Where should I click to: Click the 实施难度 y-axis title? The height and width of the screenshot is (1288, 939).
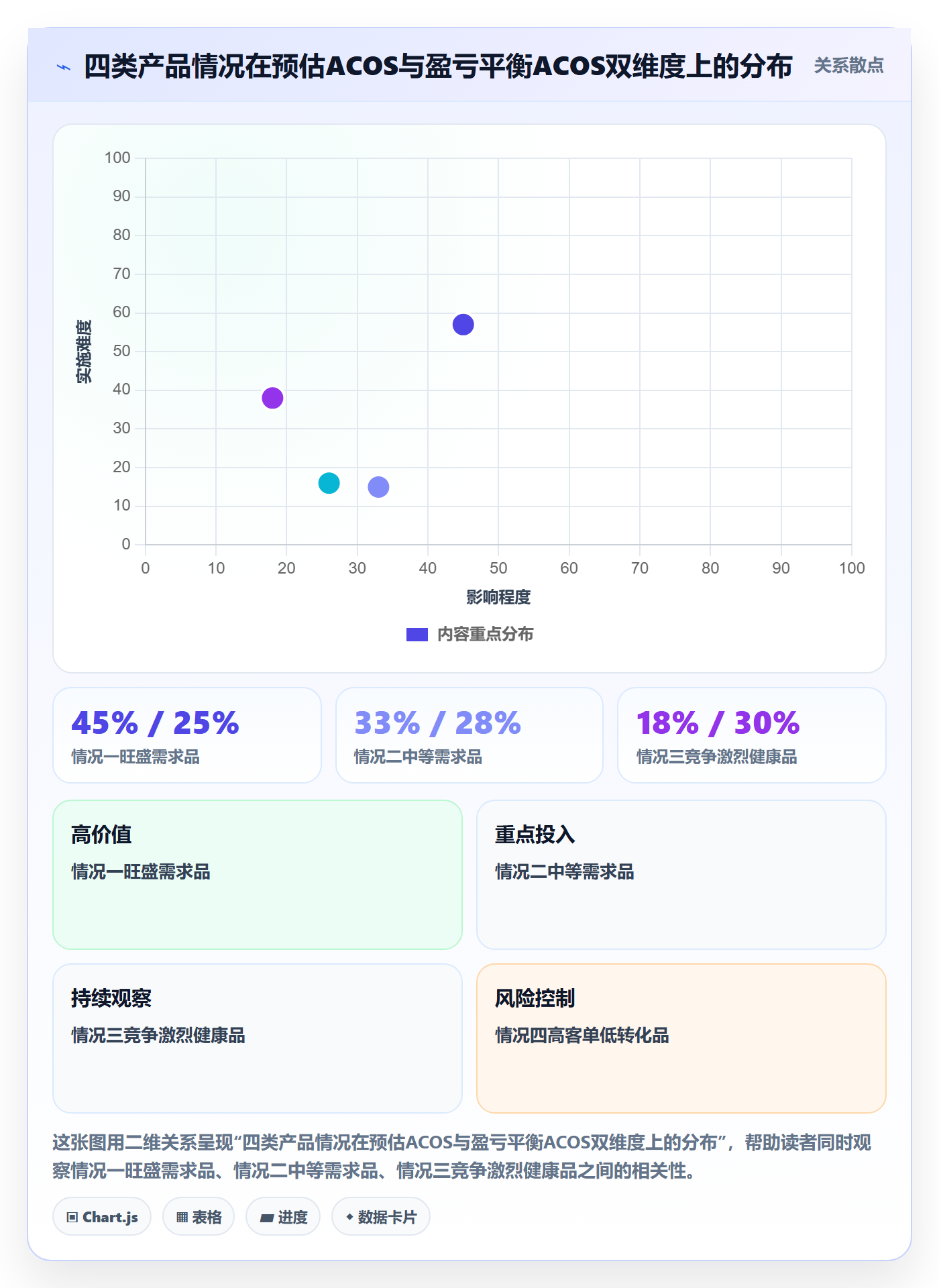[84, 352]
